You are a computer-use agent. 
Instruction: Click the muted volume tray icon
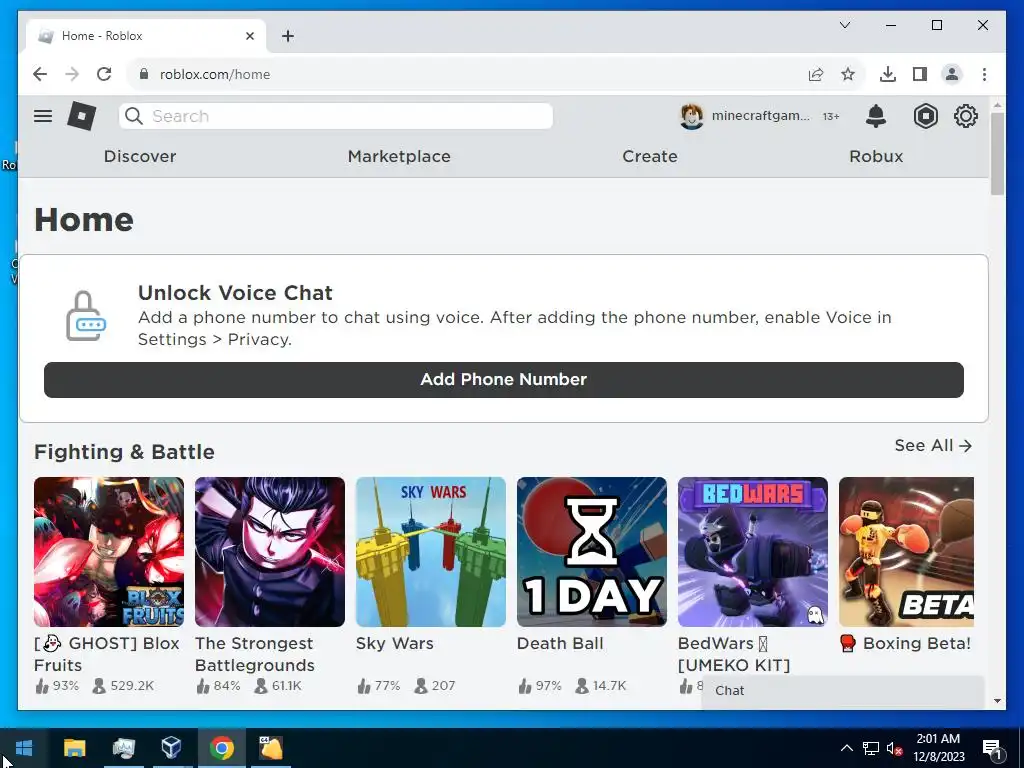(894, 748)
